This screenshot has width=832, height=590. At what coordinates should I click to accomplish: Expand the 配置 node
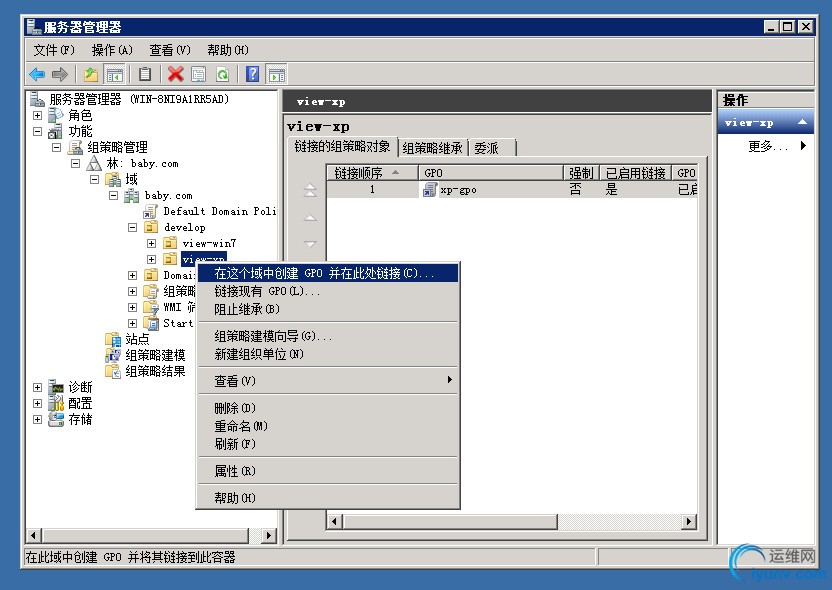(37, 403)
